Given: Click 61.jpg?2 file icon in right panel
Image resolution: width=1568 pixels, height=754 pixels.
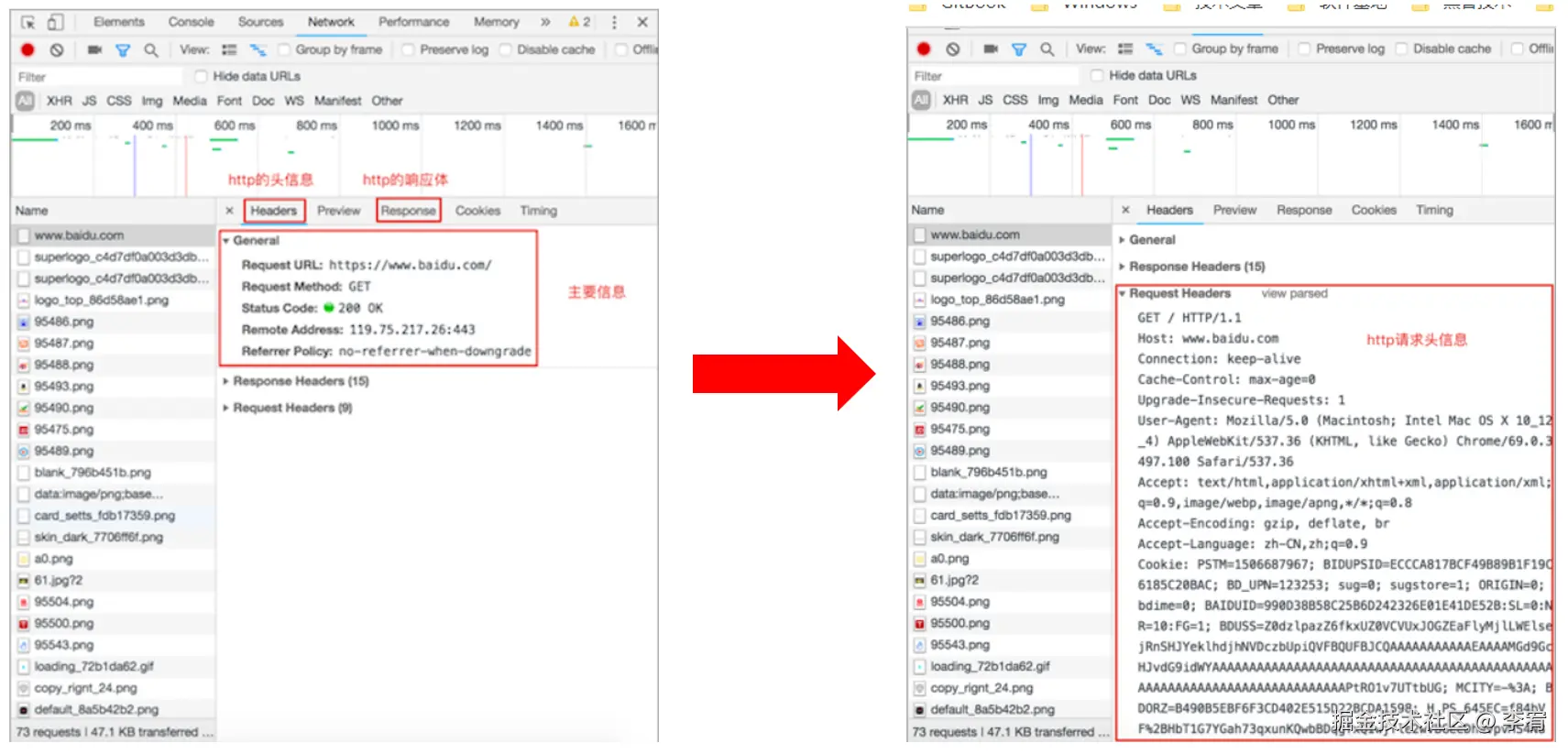Looking at the screenshot, I should pos(920,580).
